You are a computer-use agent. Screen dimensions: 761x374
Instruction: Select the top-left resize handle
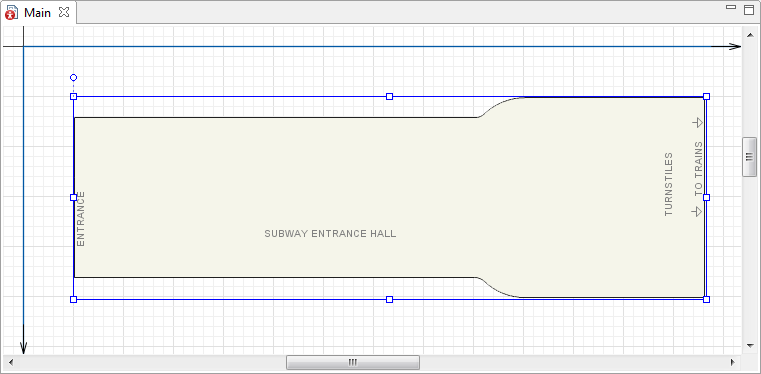point(73,97)
